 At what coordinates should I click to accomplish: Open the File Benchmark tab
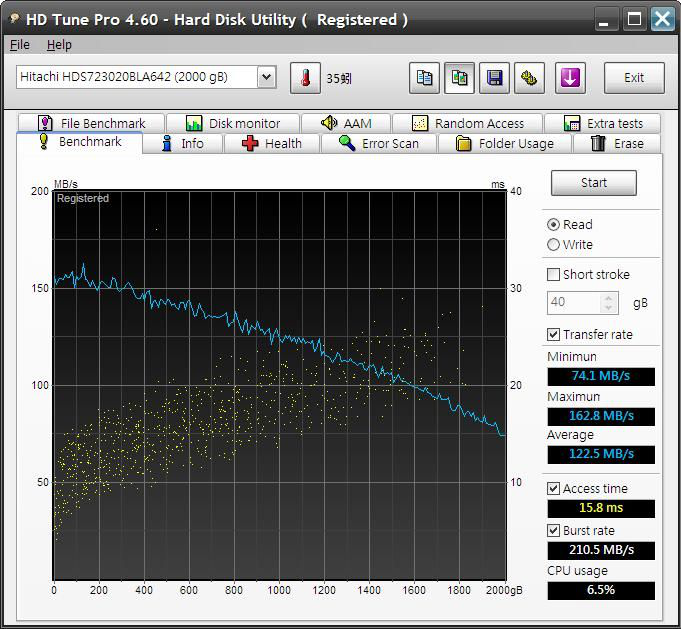click(x=91, y=123)
